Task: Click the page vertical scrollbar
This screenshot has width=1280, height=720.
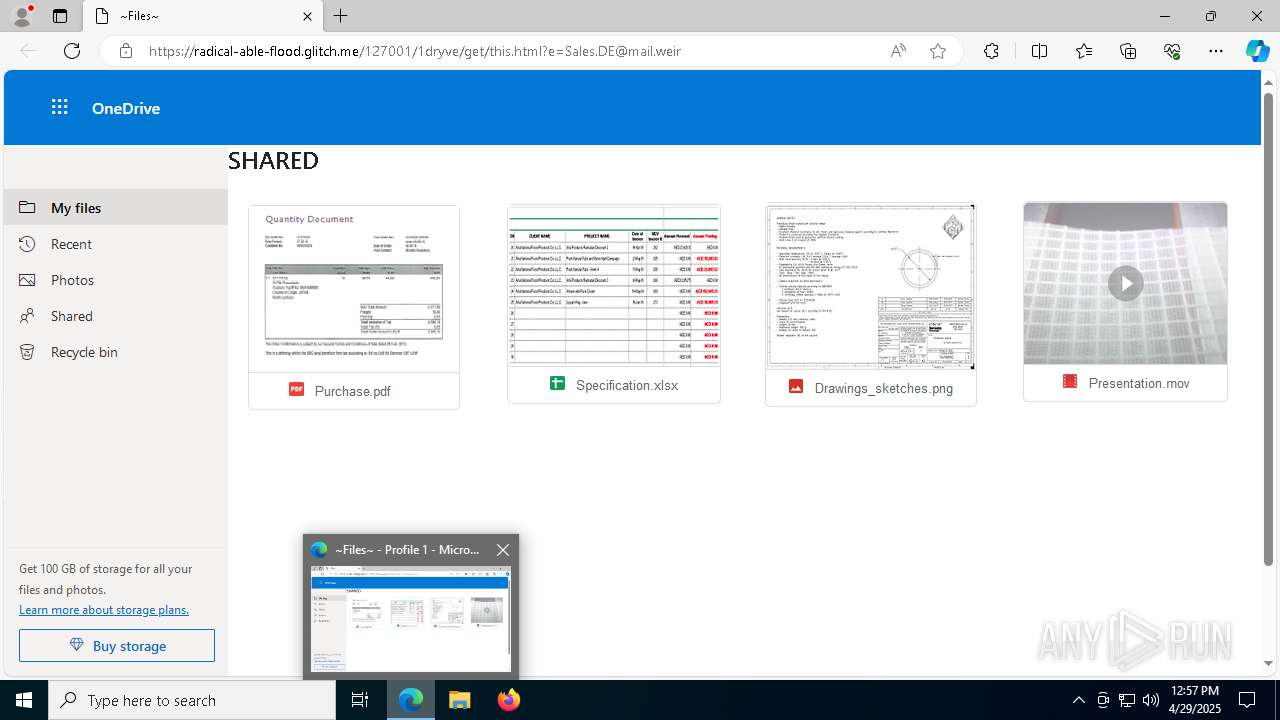Action: (x=1269, y=330)
